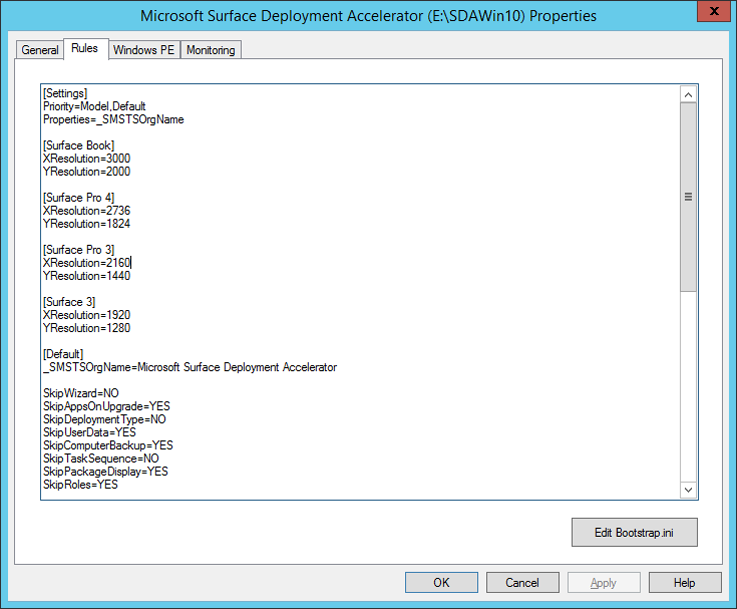Confirm with the OK button
The width and height of the screenshot is (737, 609).
click(441, 583)
